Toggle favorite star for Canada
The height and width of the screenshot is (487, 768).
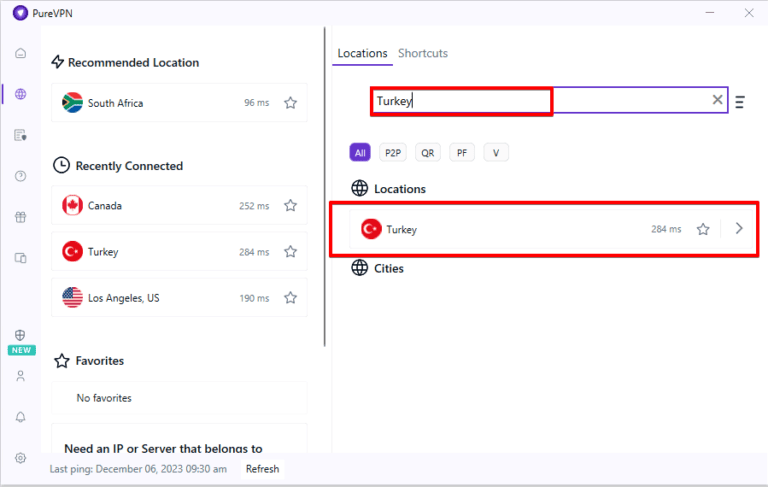[290, 206]
